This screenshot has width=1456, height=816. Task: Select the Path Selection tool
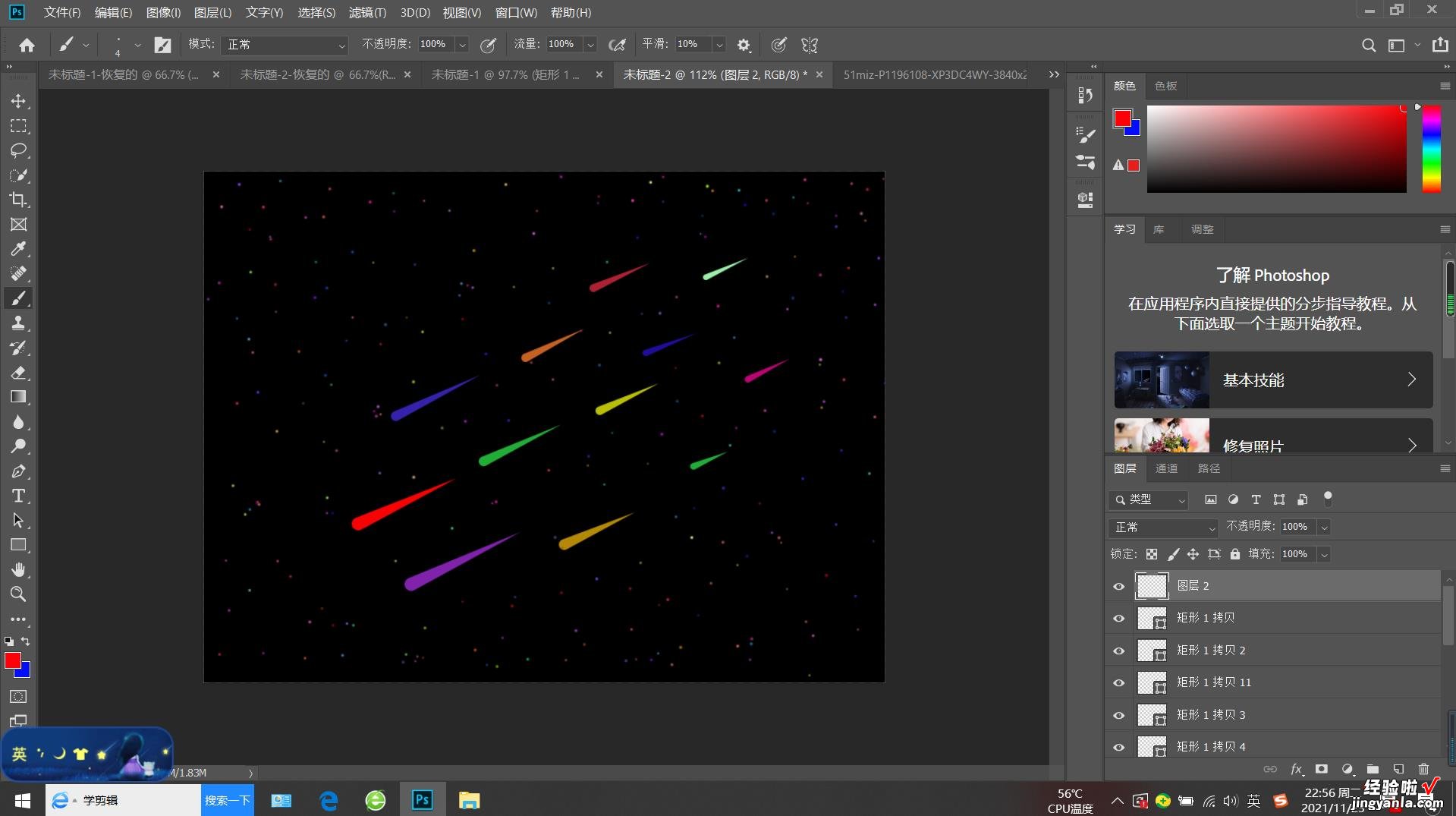18,521
